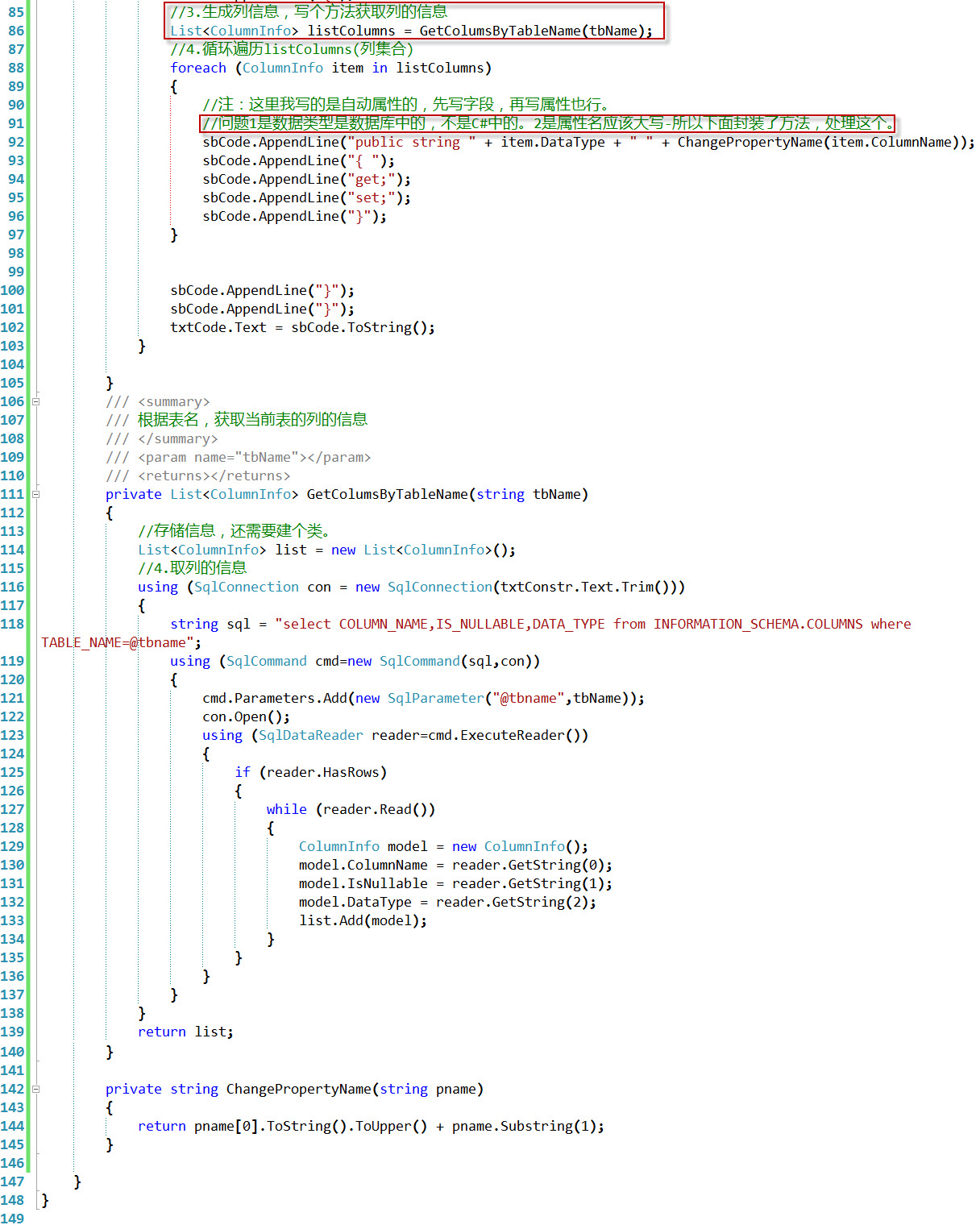Click the "set;" string on line 95
The height and width of the screenshot is (1225, 980).
(x=372, y=197)
